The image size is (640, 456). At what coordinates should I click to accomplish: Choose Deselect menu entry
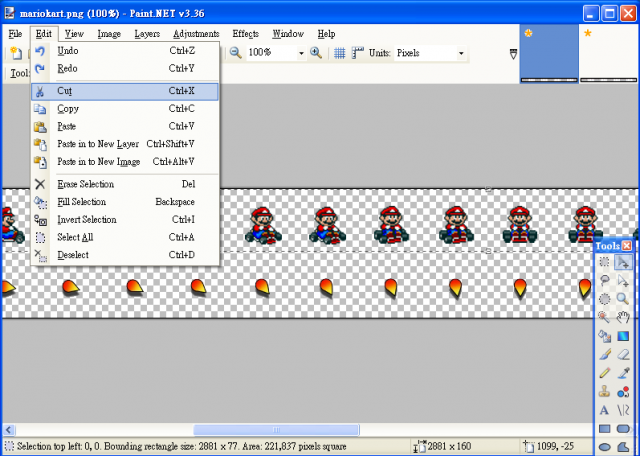125,255
